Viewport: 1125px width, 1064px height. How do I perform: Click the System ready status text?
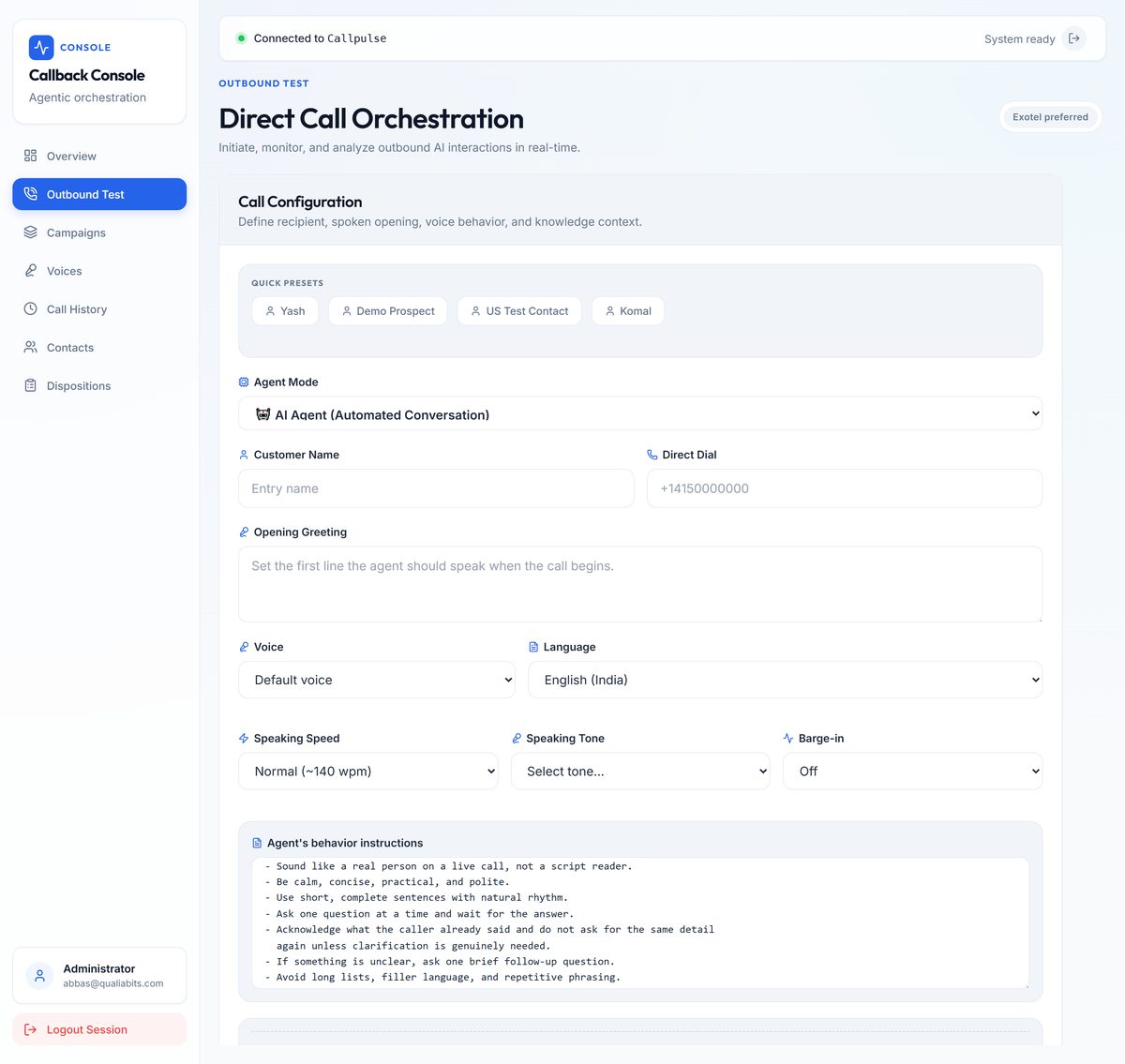click(1019, 39)
